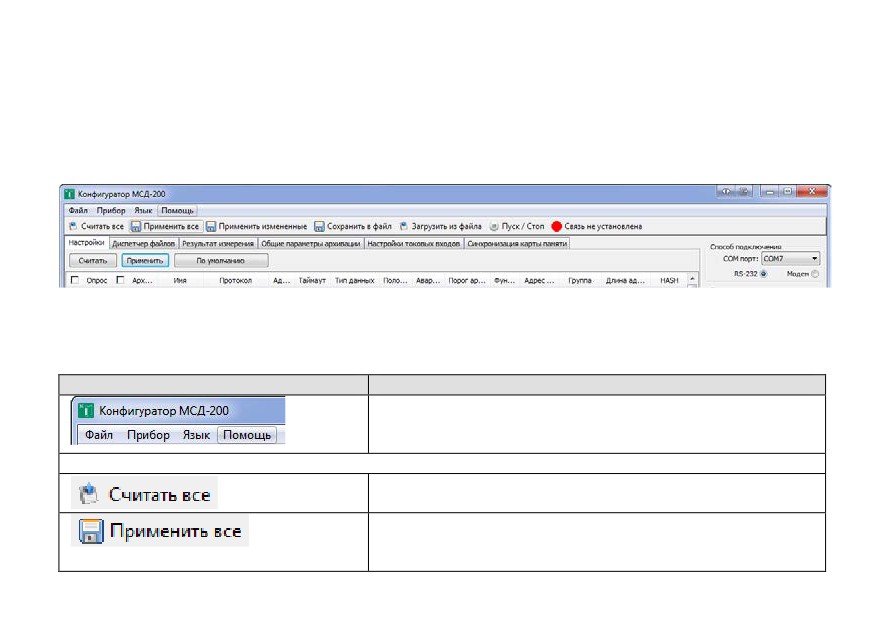Click the green app icon in the enlarged title illustration

86,411
